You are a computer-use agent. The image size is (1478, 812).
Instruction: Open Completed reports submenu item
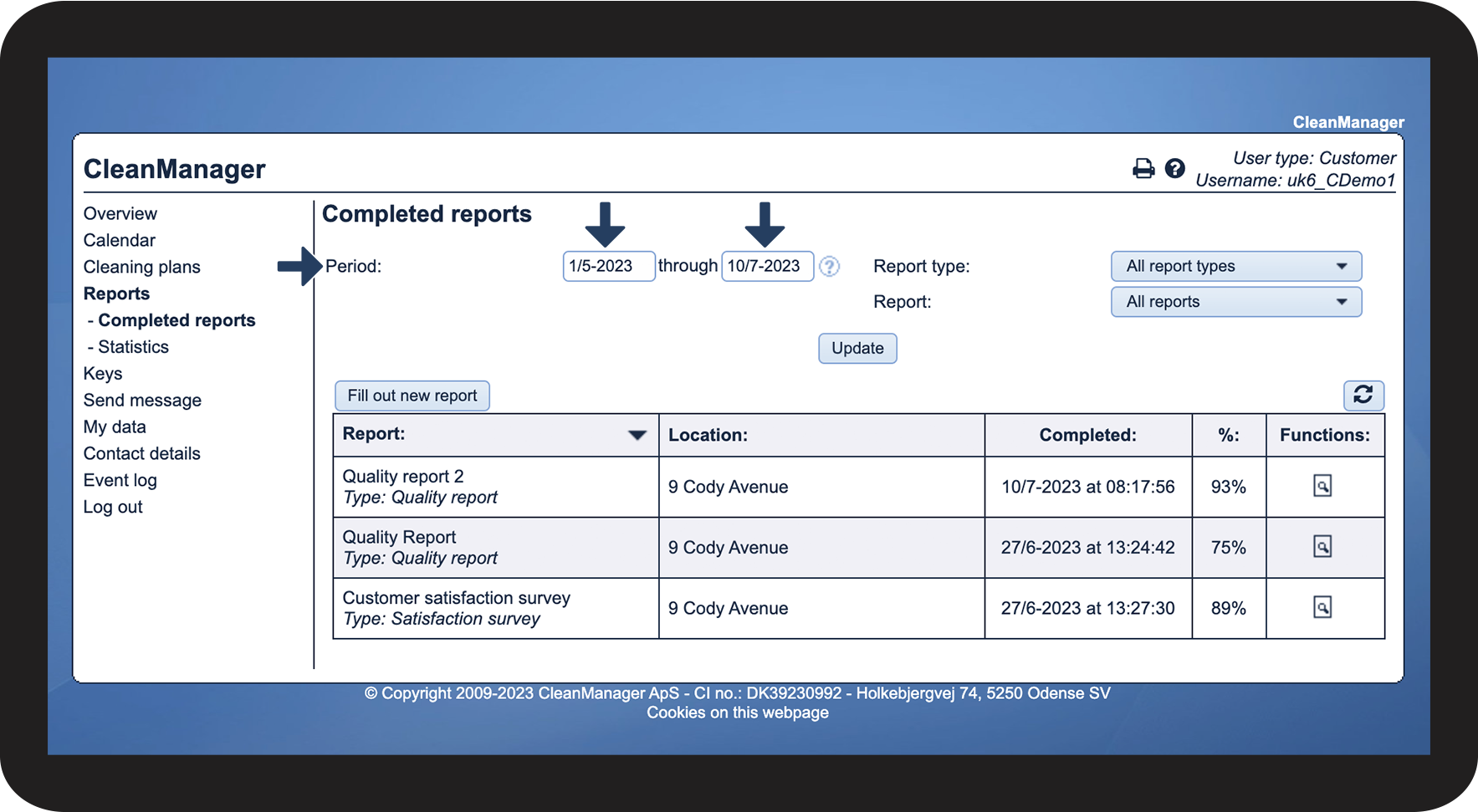click(176, 320)
